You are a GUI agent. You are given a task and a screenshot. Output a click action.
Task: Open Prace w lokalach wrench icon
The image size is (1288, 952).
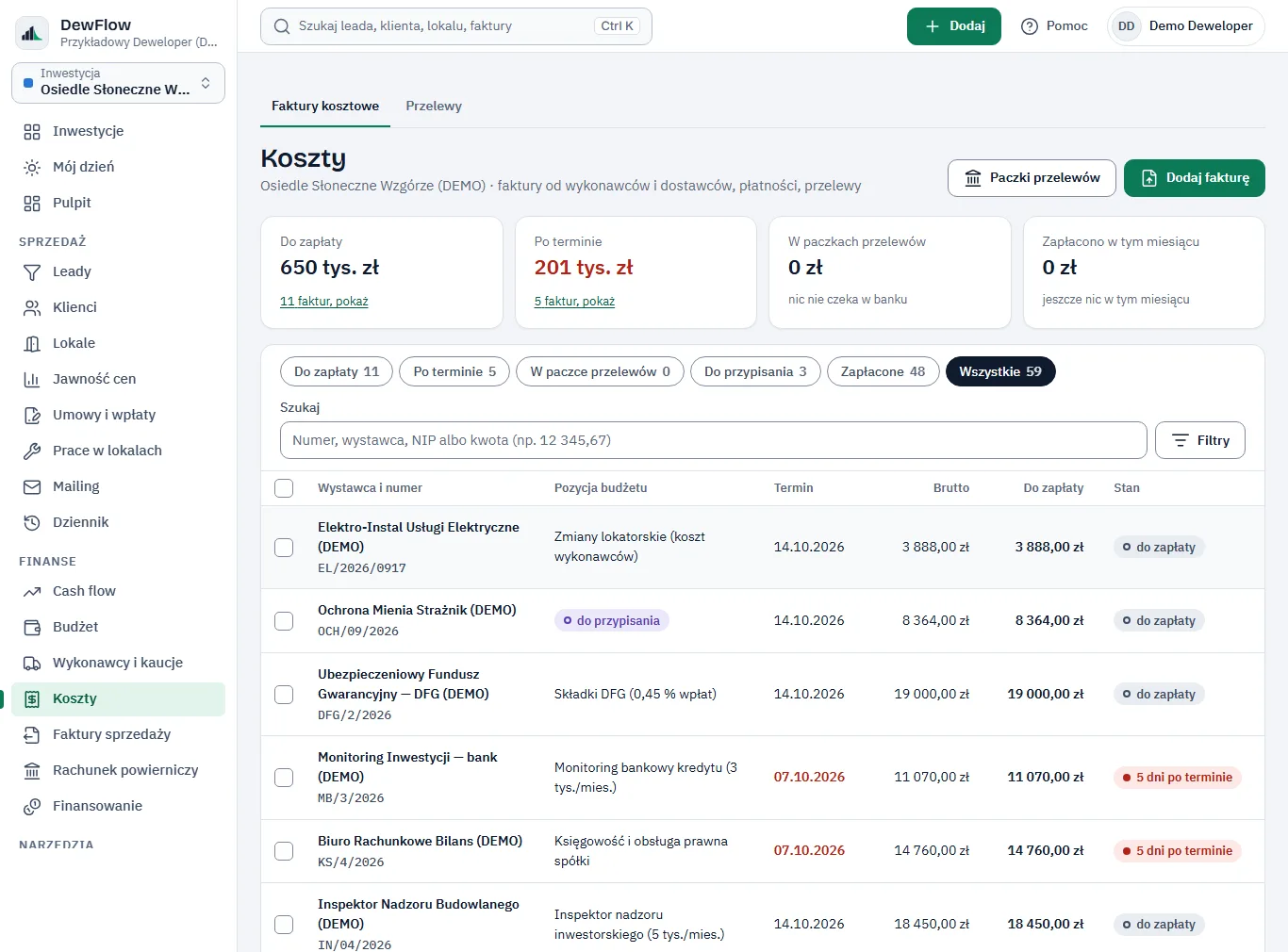tap(32, 451)
